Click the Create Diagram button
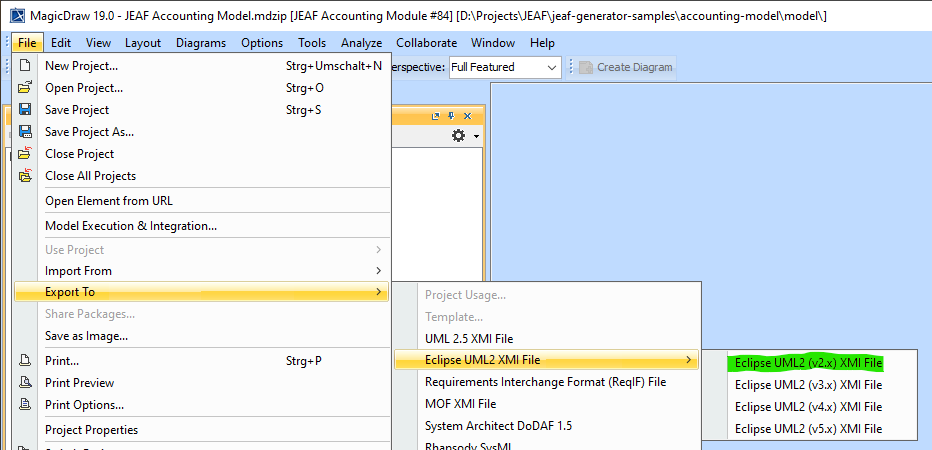 (625, 67)
